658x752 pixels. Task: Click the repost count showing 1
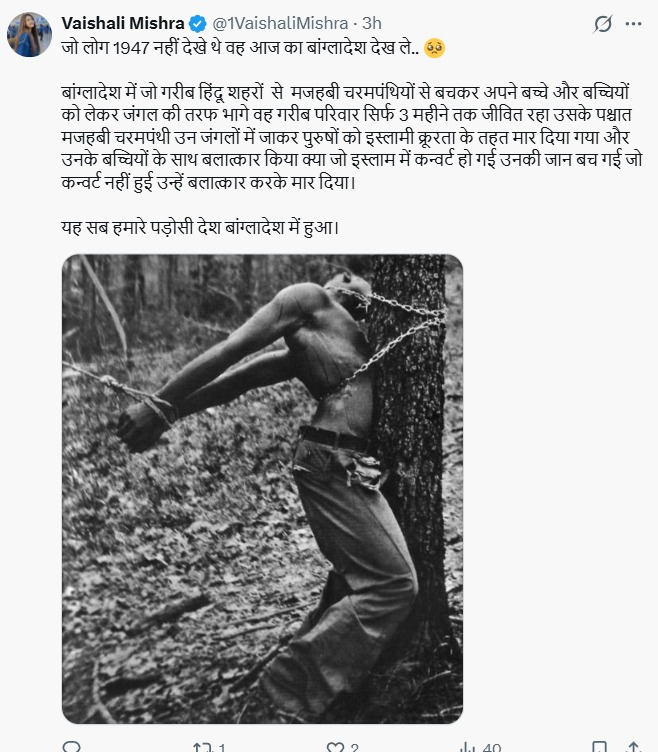pyautogui.click(x=222, y=748)
